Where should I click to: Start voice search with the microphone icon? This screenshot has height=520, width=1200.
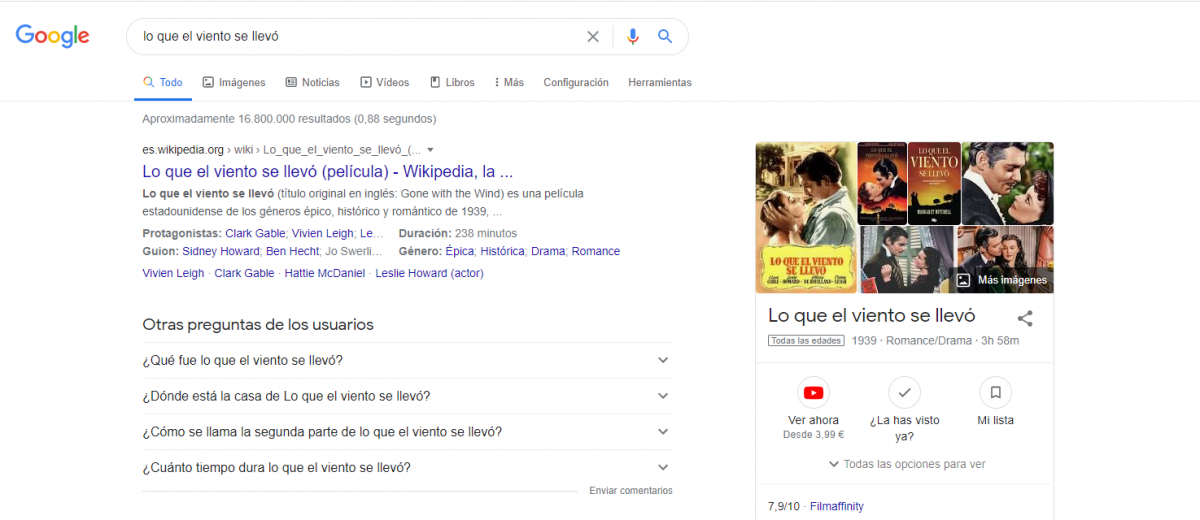pyautogui.click(x=632, y=37)
